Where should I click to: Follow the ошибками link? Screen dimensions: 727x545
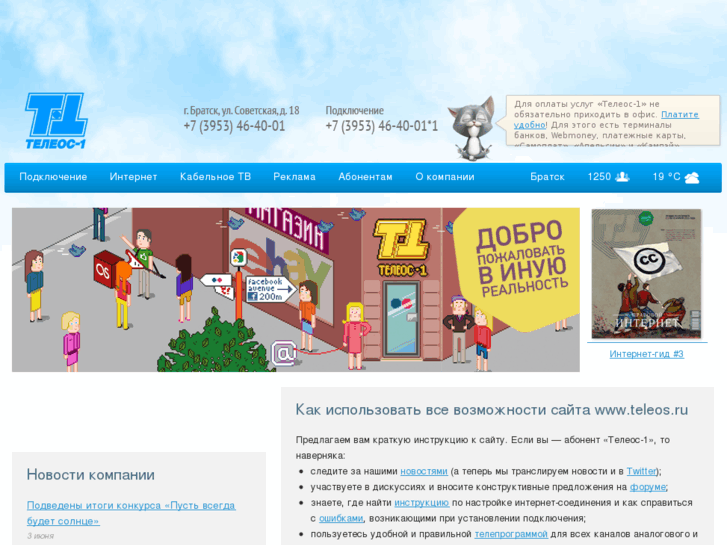coord(341,519)
